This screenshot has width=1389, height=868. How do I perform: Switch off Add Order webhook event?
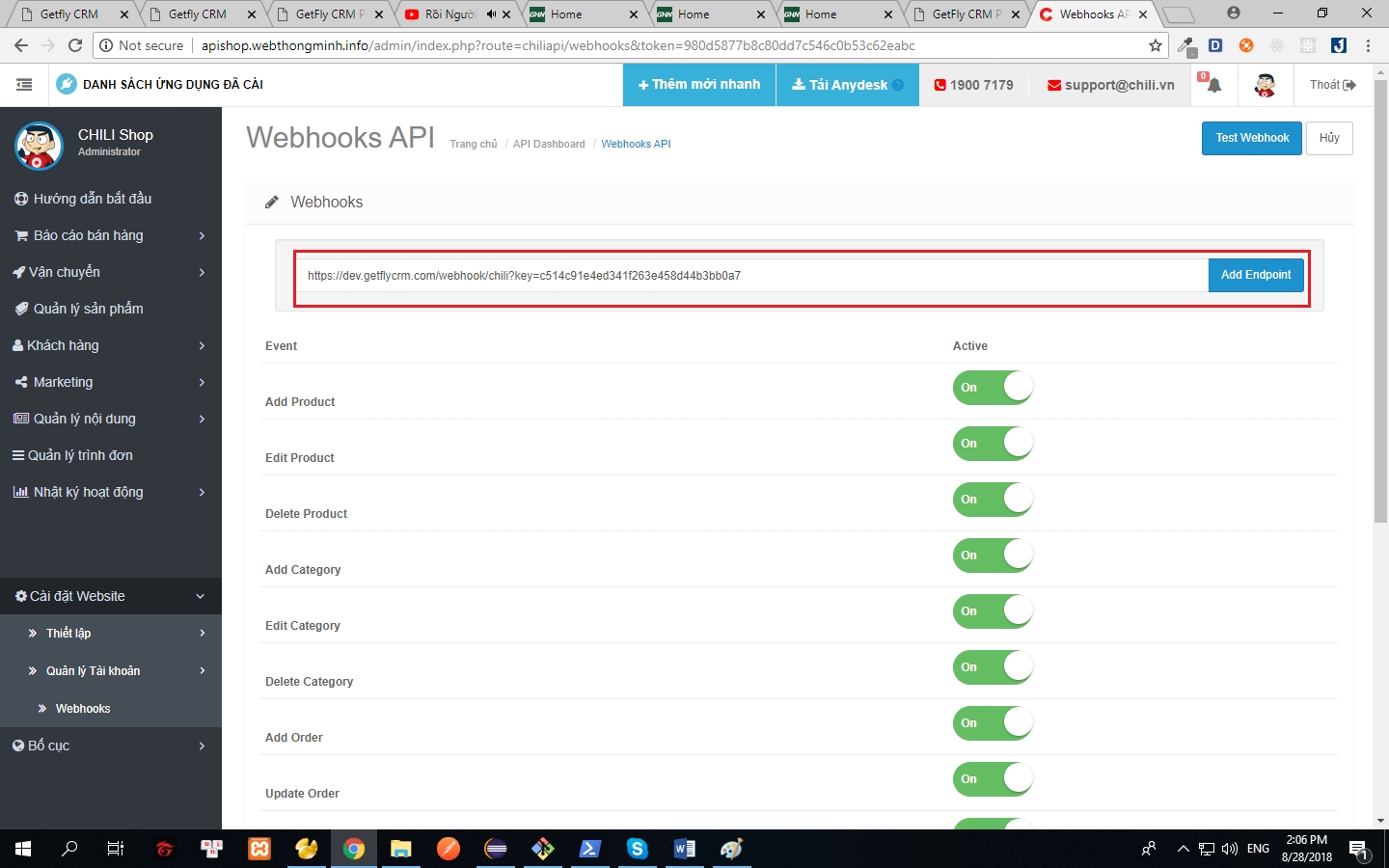993,723
